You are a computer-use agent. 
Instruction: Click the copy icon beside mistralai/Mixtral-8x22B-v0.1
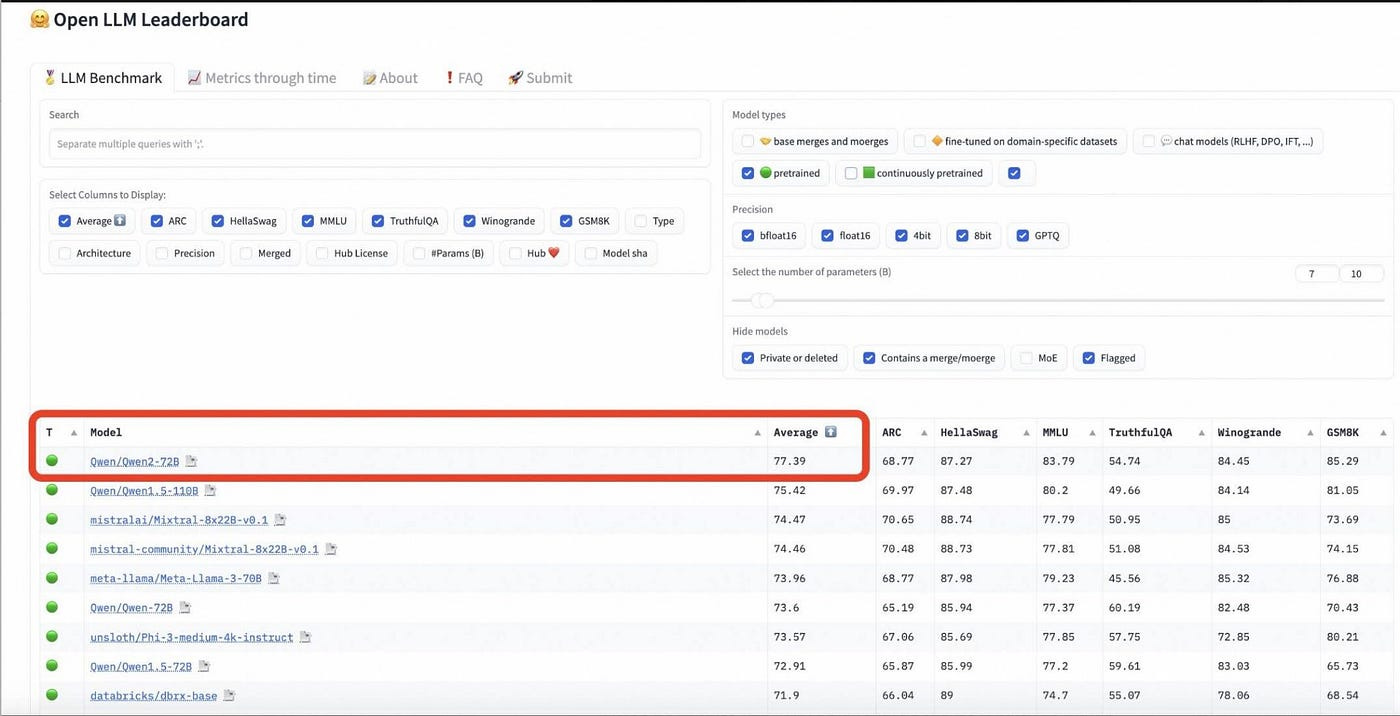tap(281, 520)
